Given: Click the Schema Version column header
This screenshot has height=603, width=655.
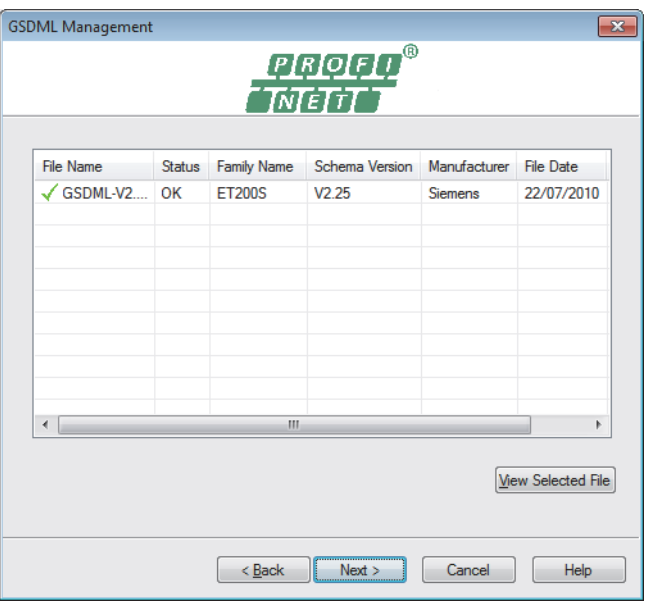Looking at the screenshot, I should coord(363,167).
